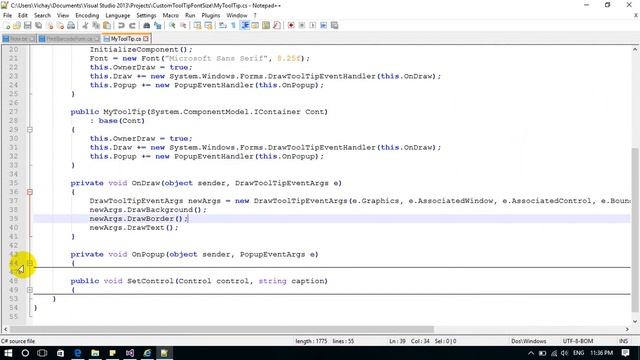Click the Undo arrow icon
Screen dimensions: 640x360
121,25
